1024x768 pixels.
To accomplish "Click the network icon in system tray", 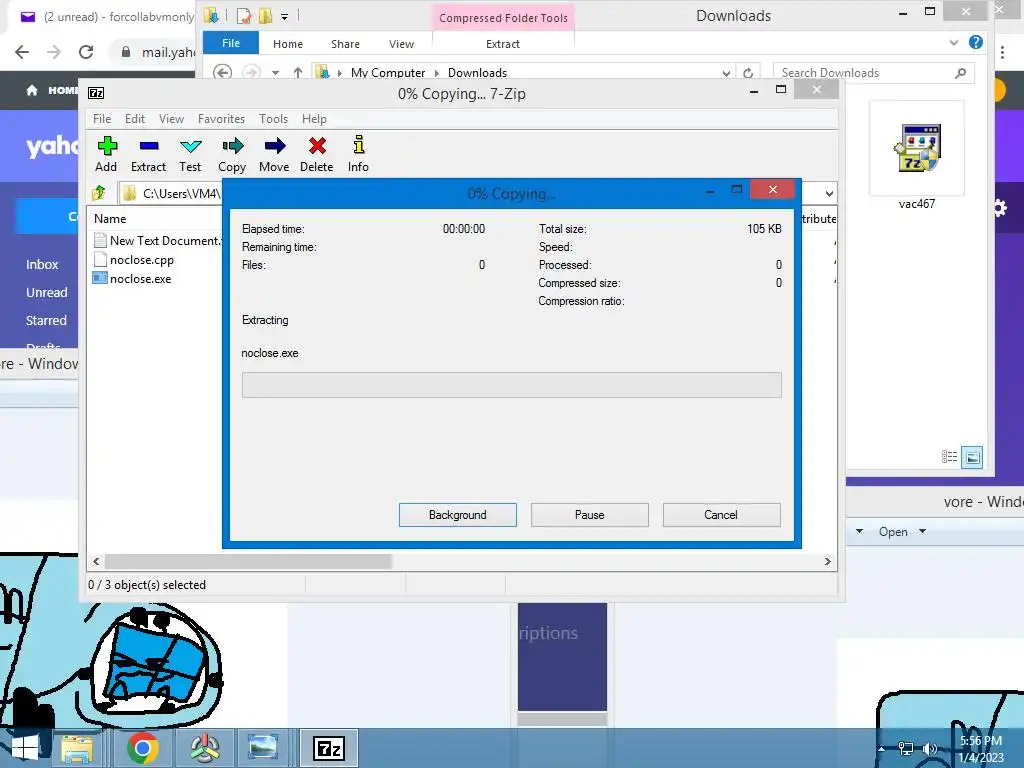I will (906, 748).
